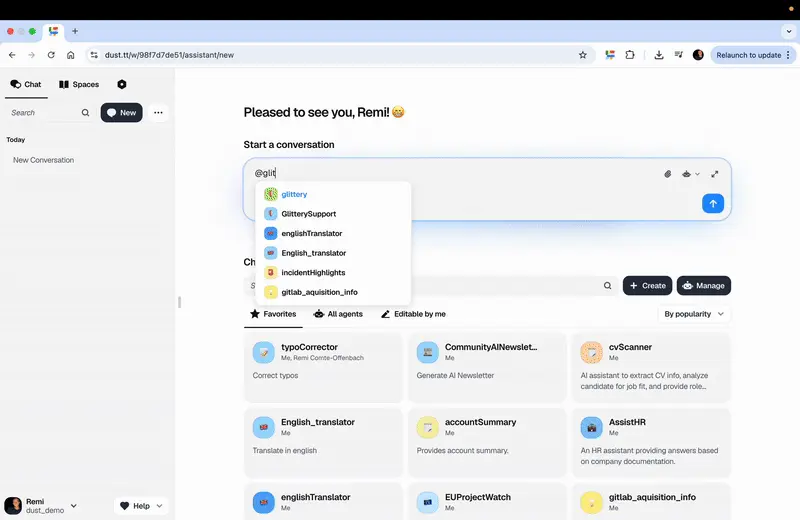This screenshot has height=520, width=800.
Task: Click the Create agent button
Action: (x=647, y=286)
